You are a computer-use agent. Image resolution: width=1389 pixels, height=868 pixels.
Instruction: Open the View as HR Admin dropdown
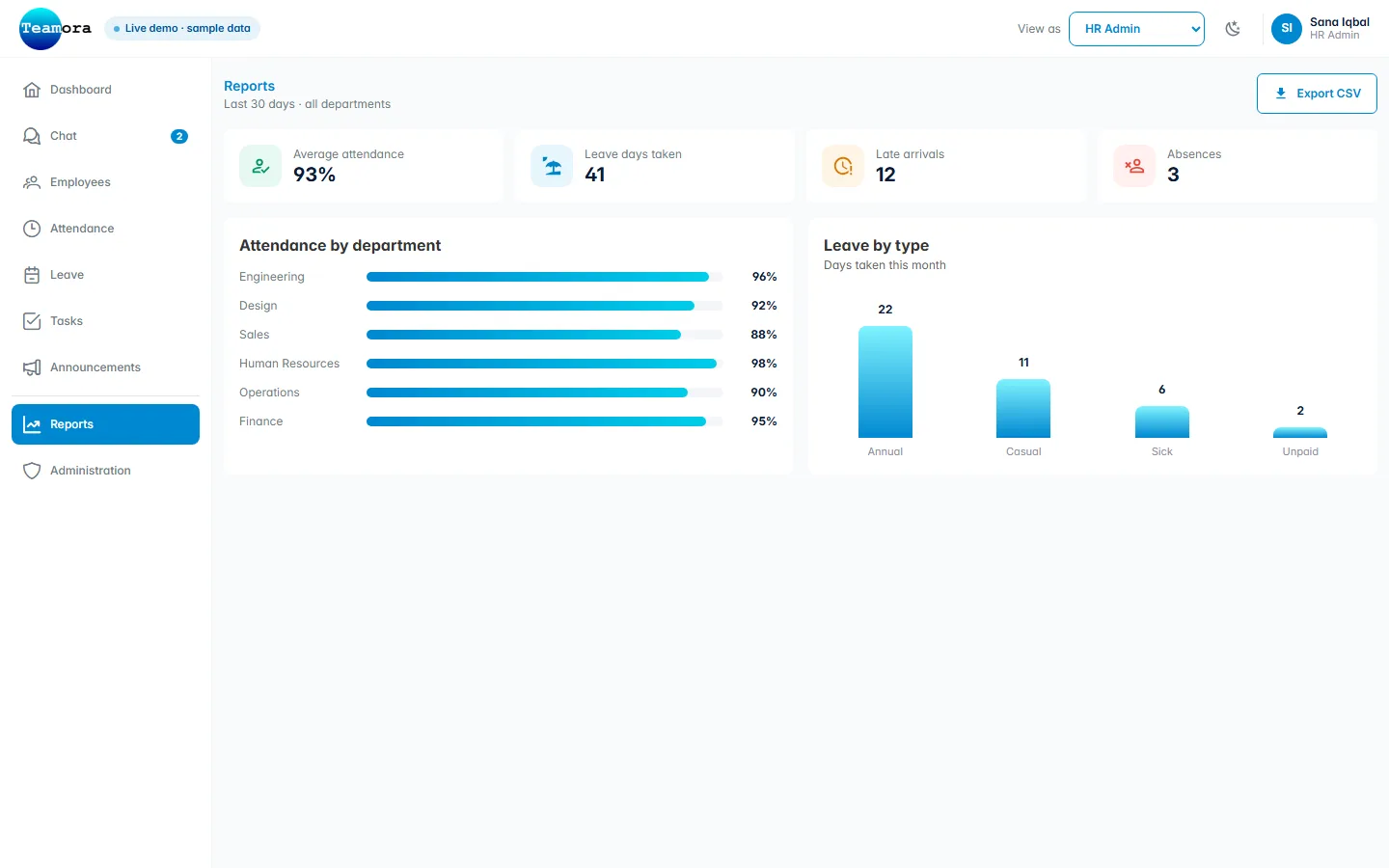pyautogui.click(x=1136, y=29)
